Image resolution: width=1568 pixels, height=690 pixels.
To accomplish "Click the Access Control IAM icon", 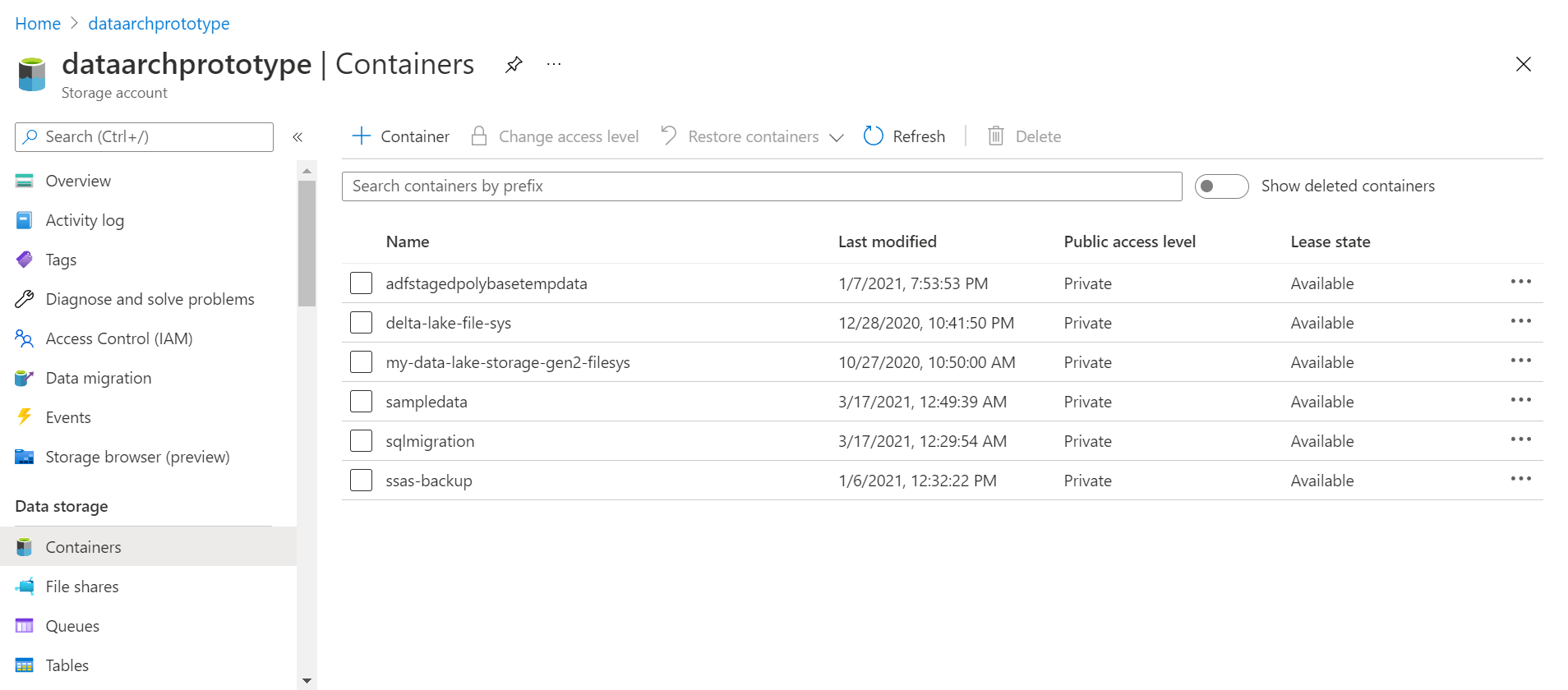I will pos(25,338).
